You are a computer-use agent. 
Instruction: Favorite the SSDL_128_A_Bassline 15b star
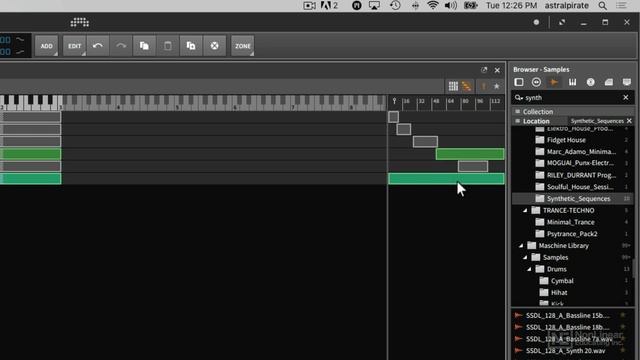(x=623, y=315)
